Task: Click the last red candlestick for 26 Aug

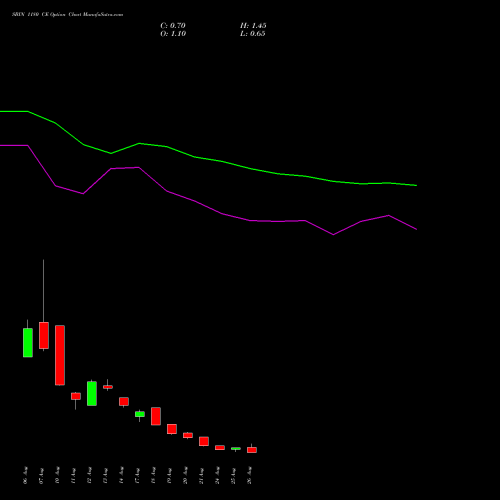Action: pos(252,450)
